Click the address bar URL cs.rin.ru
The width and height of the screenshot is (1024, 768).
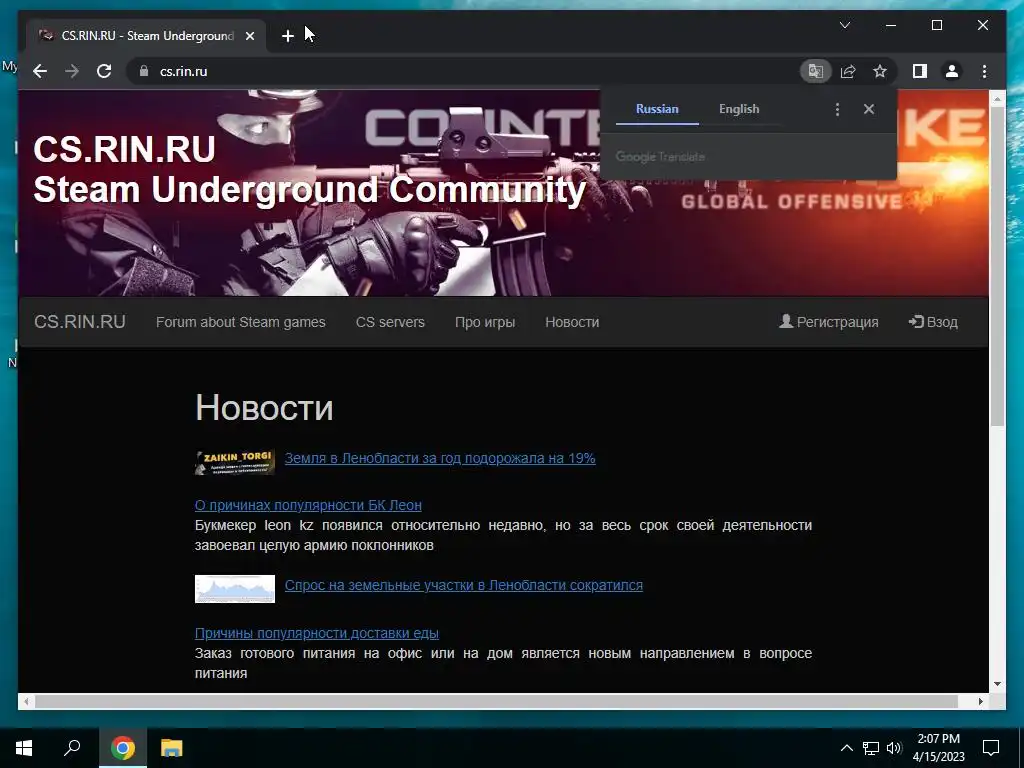click(184, 71)
